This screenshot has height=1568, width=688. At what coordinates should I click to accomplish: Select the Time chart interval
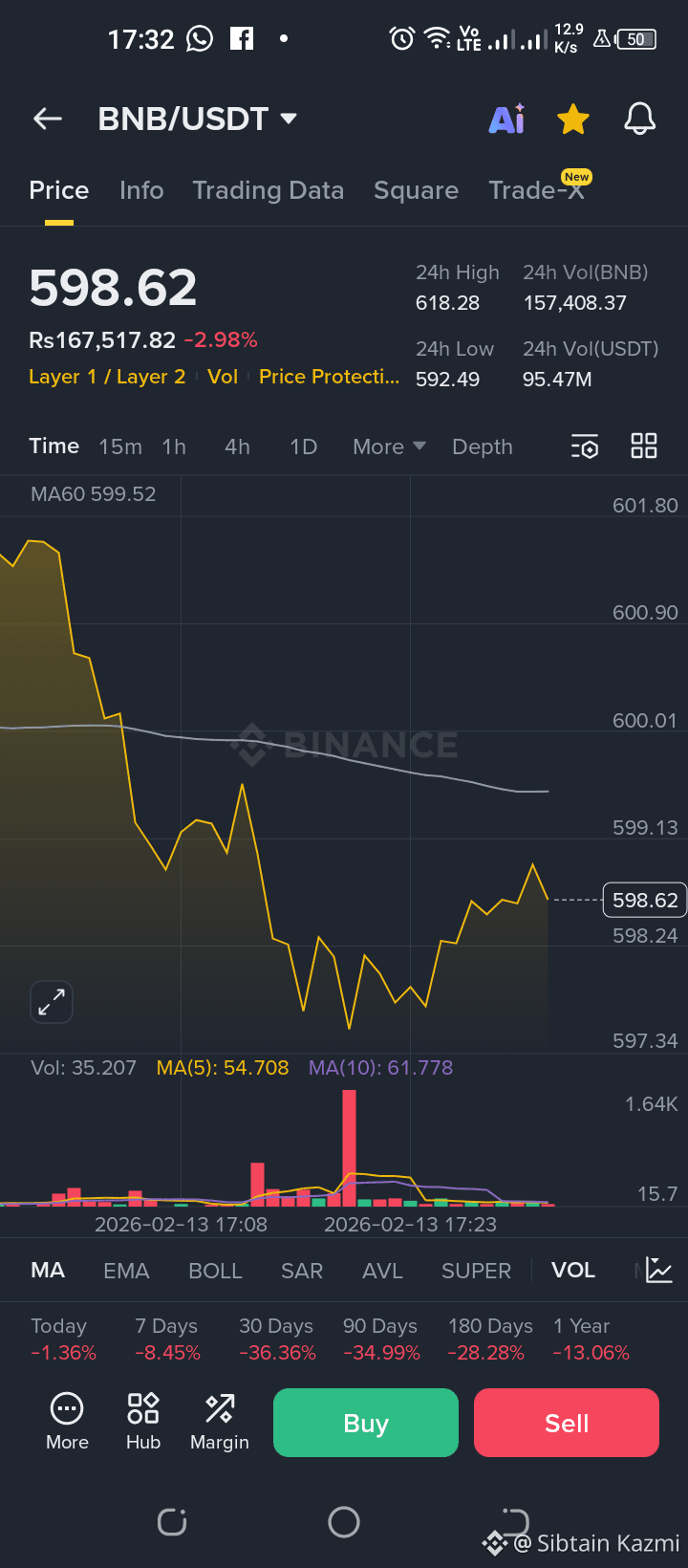(x=54, y=446)
